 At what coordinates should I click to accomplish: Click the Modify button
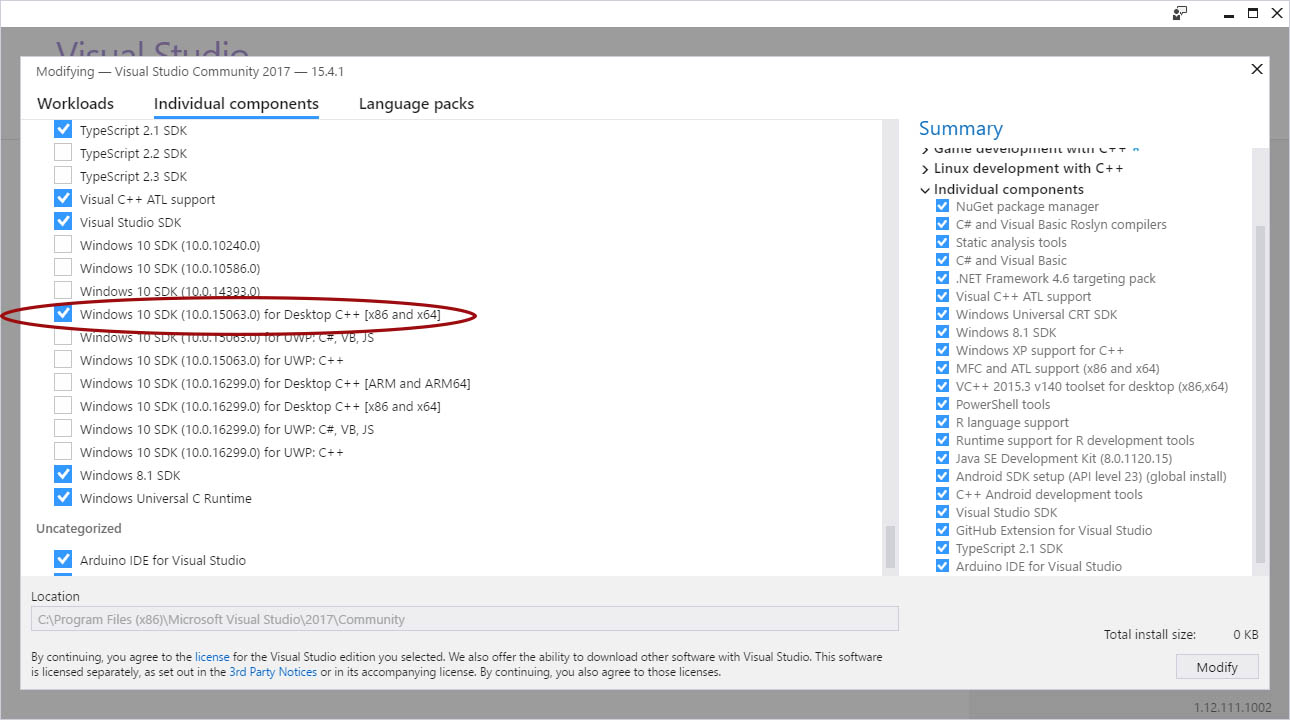tap(1217, 667)
